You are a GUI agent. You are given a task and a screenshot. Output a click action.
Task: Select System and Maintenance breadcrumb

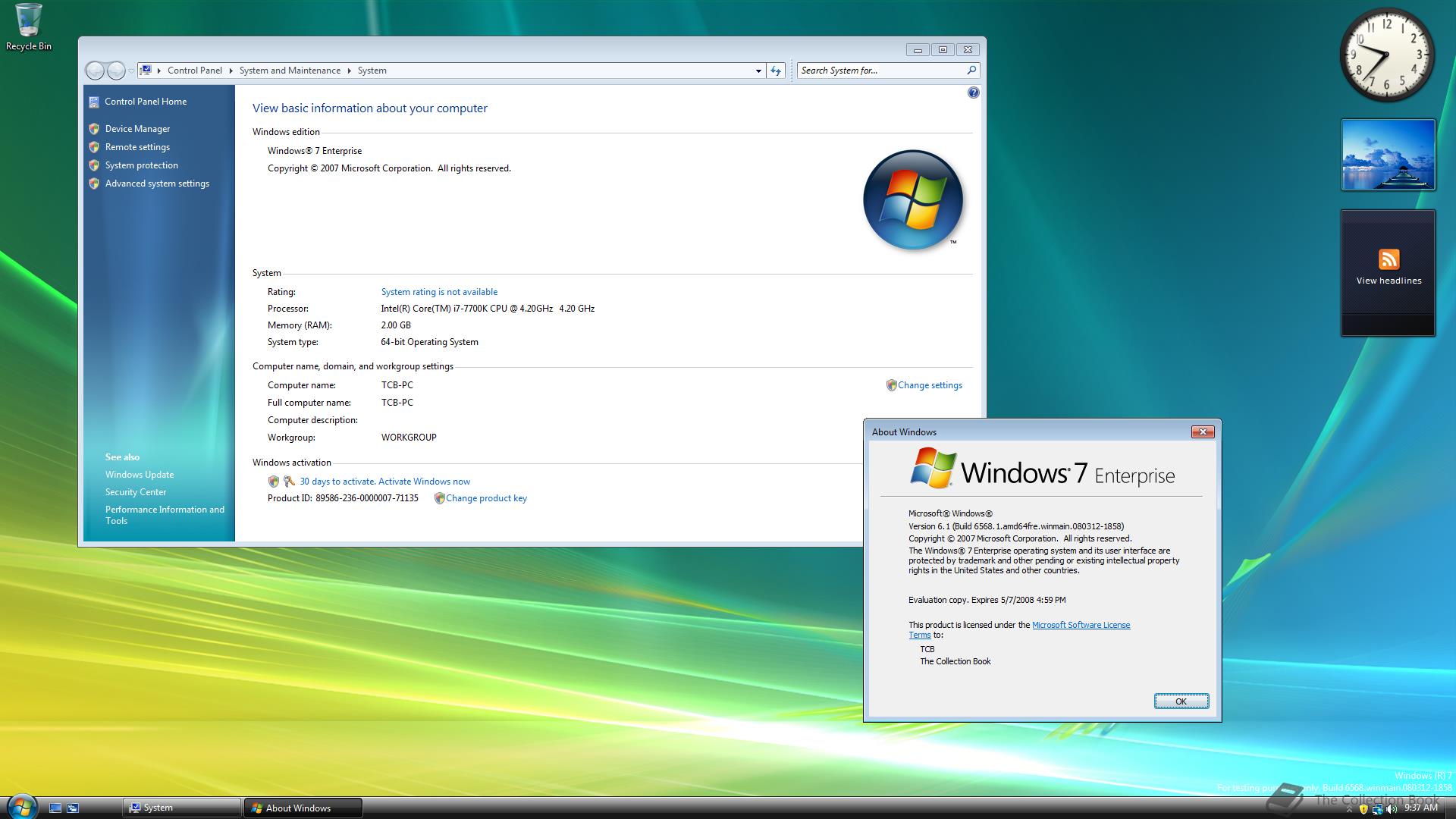click(290, 71)
